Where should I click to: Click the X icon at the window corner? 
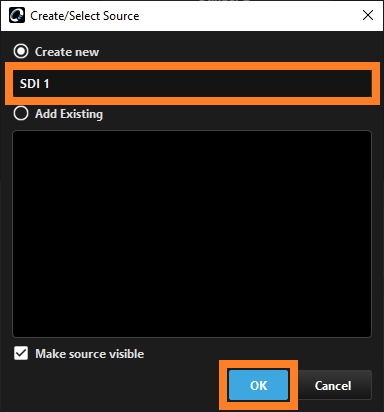368,15
